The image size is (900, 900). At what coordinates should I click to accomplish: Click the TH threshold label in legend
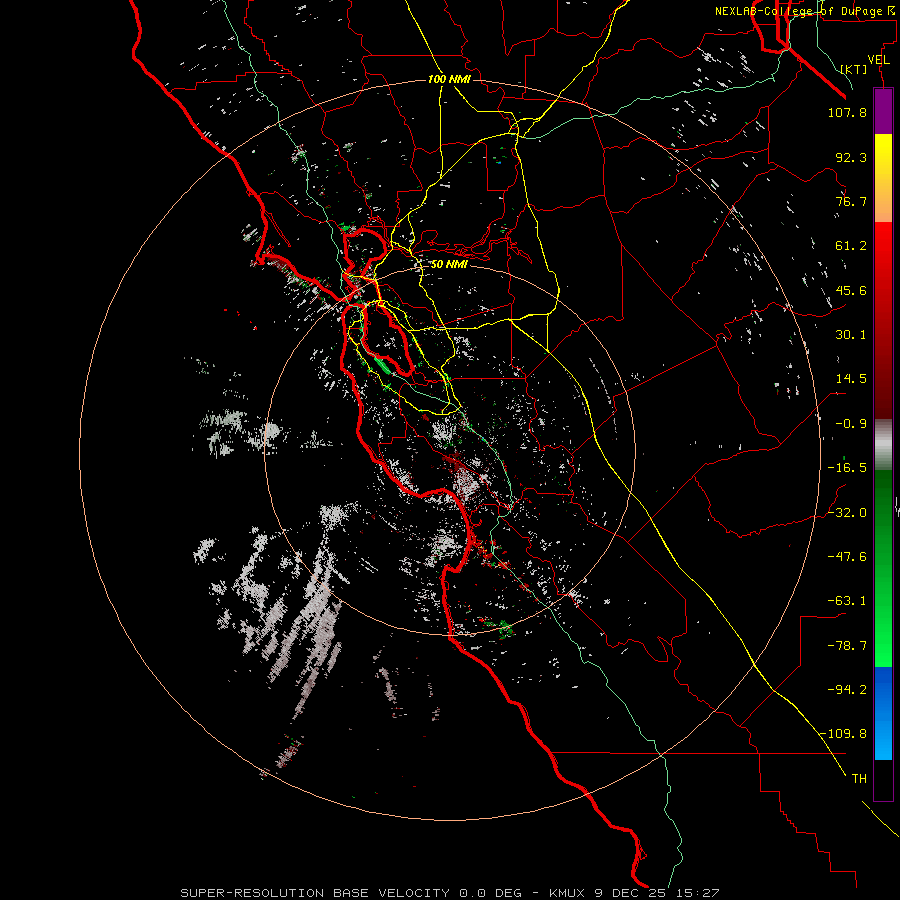(x=859, y=779)
